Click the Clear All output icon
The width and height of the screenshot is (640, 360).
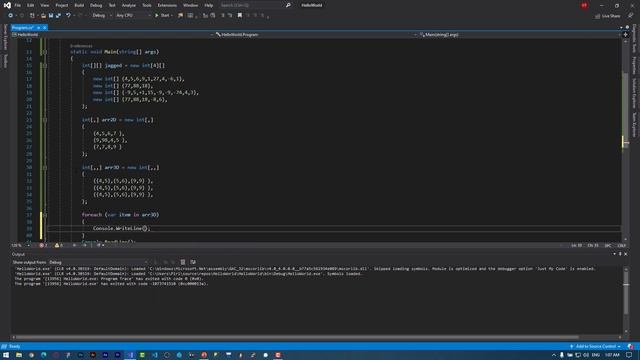pyautogui.click(x=183, y=262)
